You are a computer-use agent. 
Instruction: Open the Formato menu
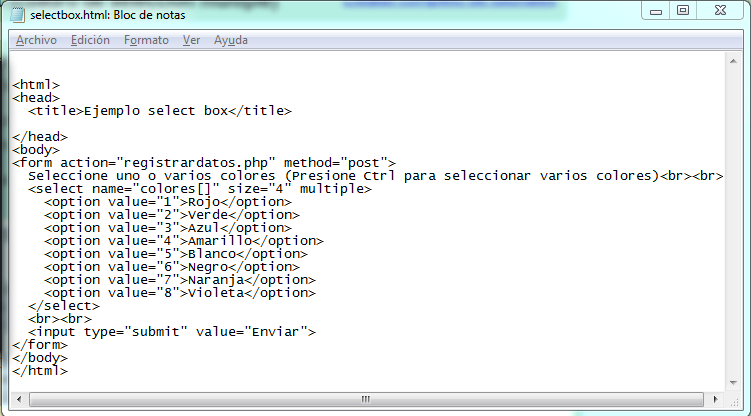point(146,40)
